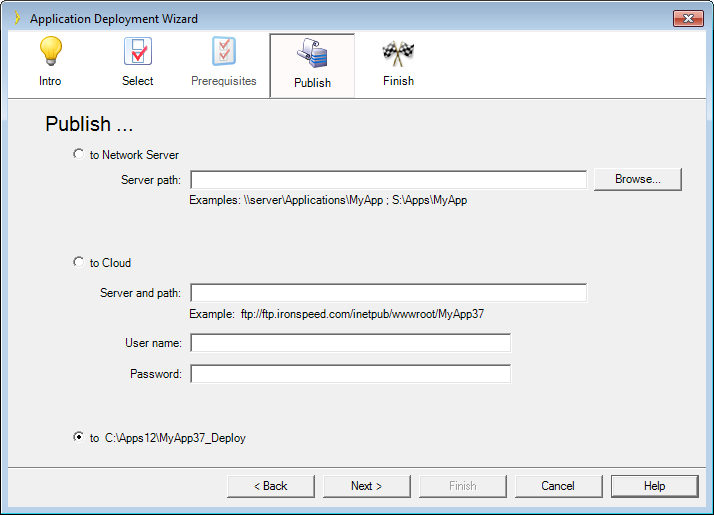Focus the Server path input field
714x515 pixels.
tap(388, 180)
